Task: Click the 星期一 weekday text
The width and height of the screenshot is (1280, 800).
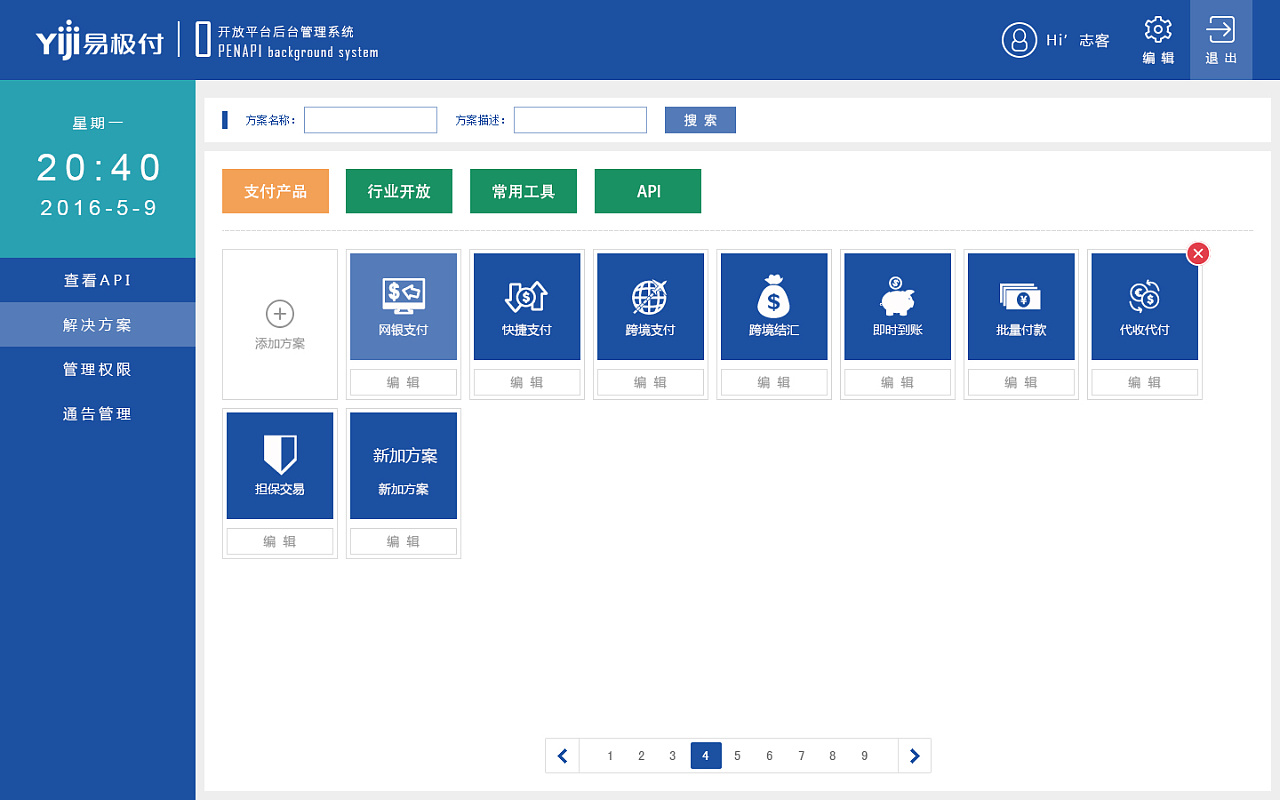Action: point(98,123)
